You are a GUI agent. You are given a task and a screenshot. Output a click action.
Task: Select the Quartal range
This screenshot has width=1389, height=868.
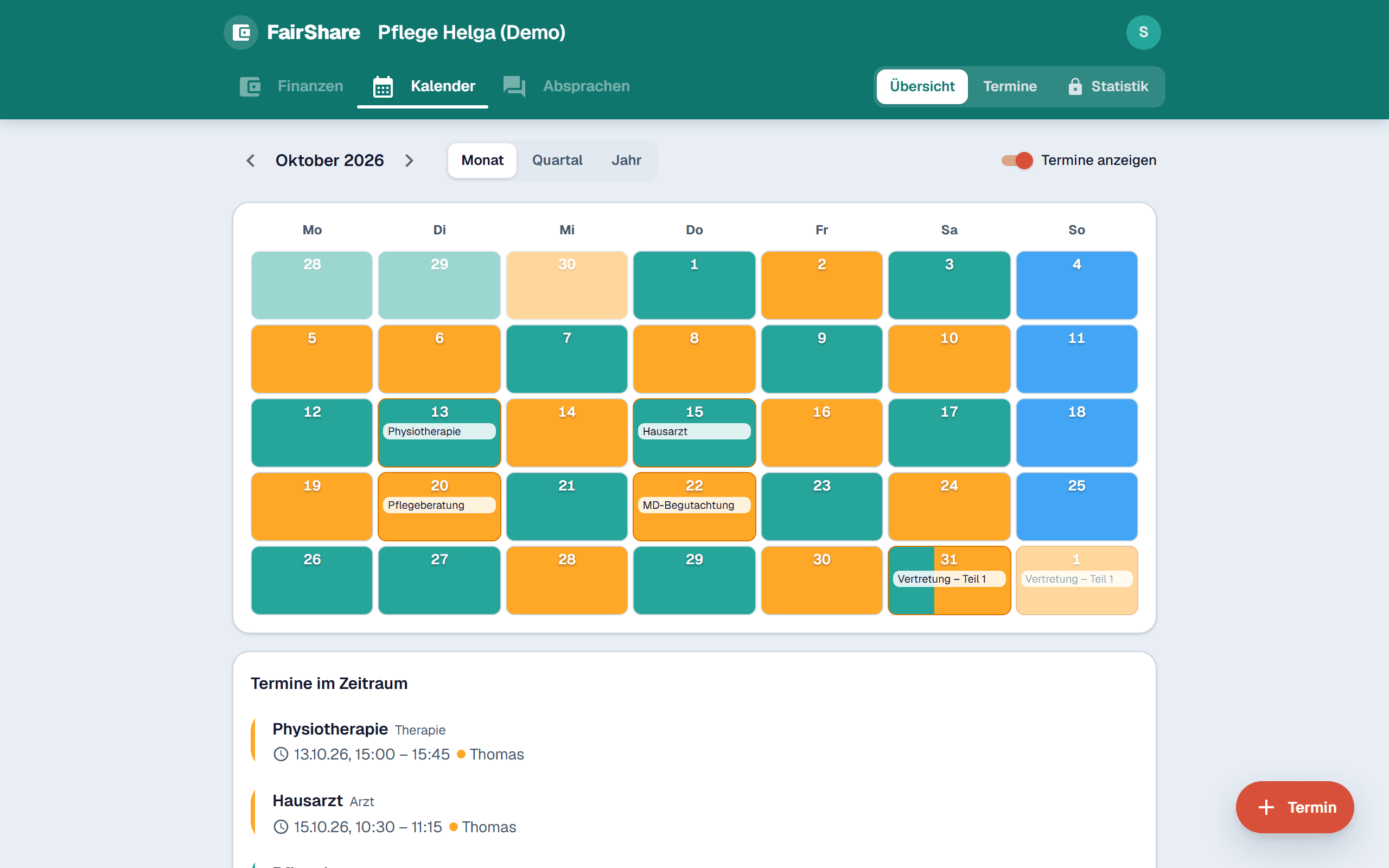557,161
